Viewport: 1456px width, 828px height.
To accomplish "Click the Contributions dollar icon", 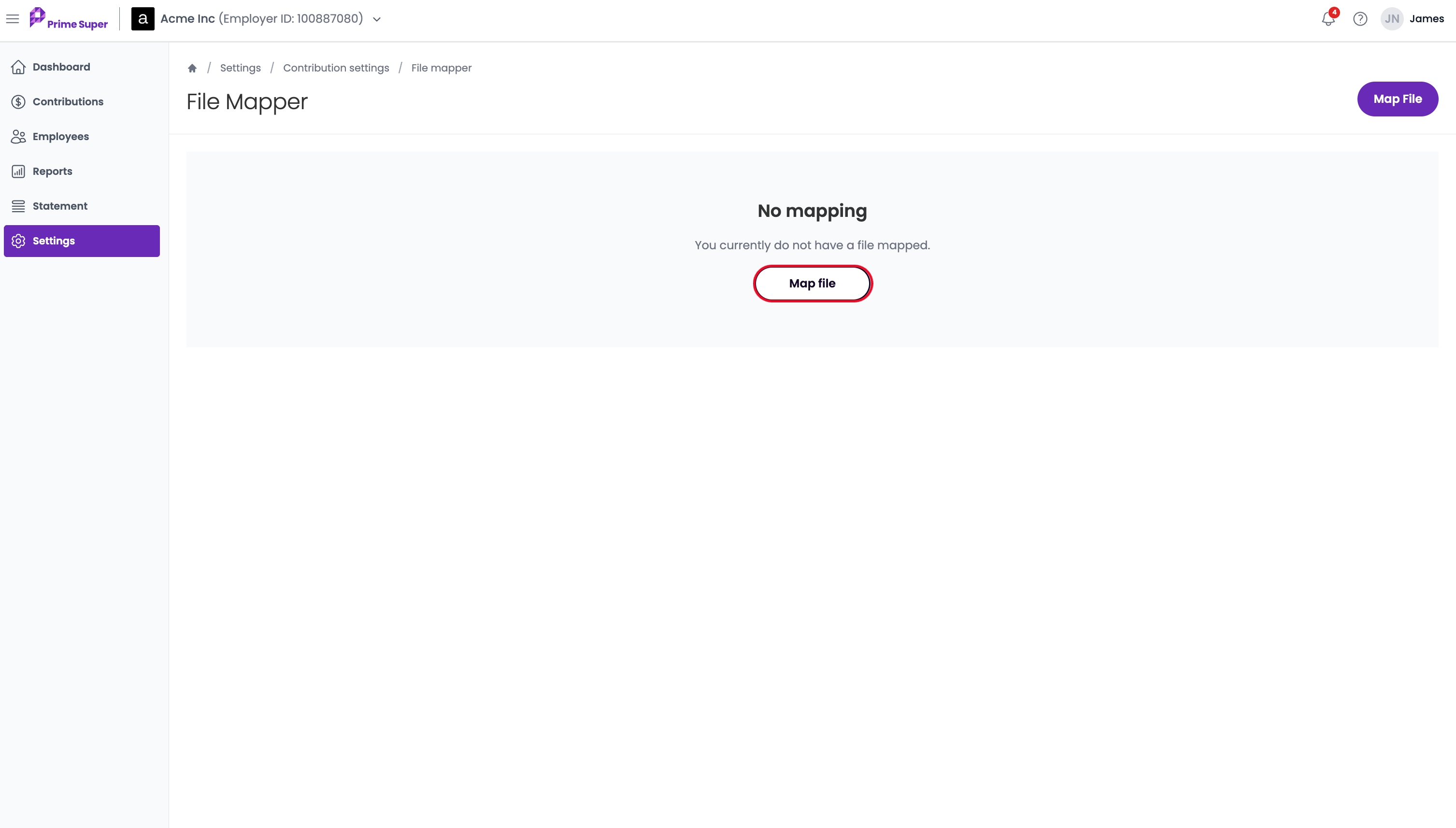I will point(18,102).
